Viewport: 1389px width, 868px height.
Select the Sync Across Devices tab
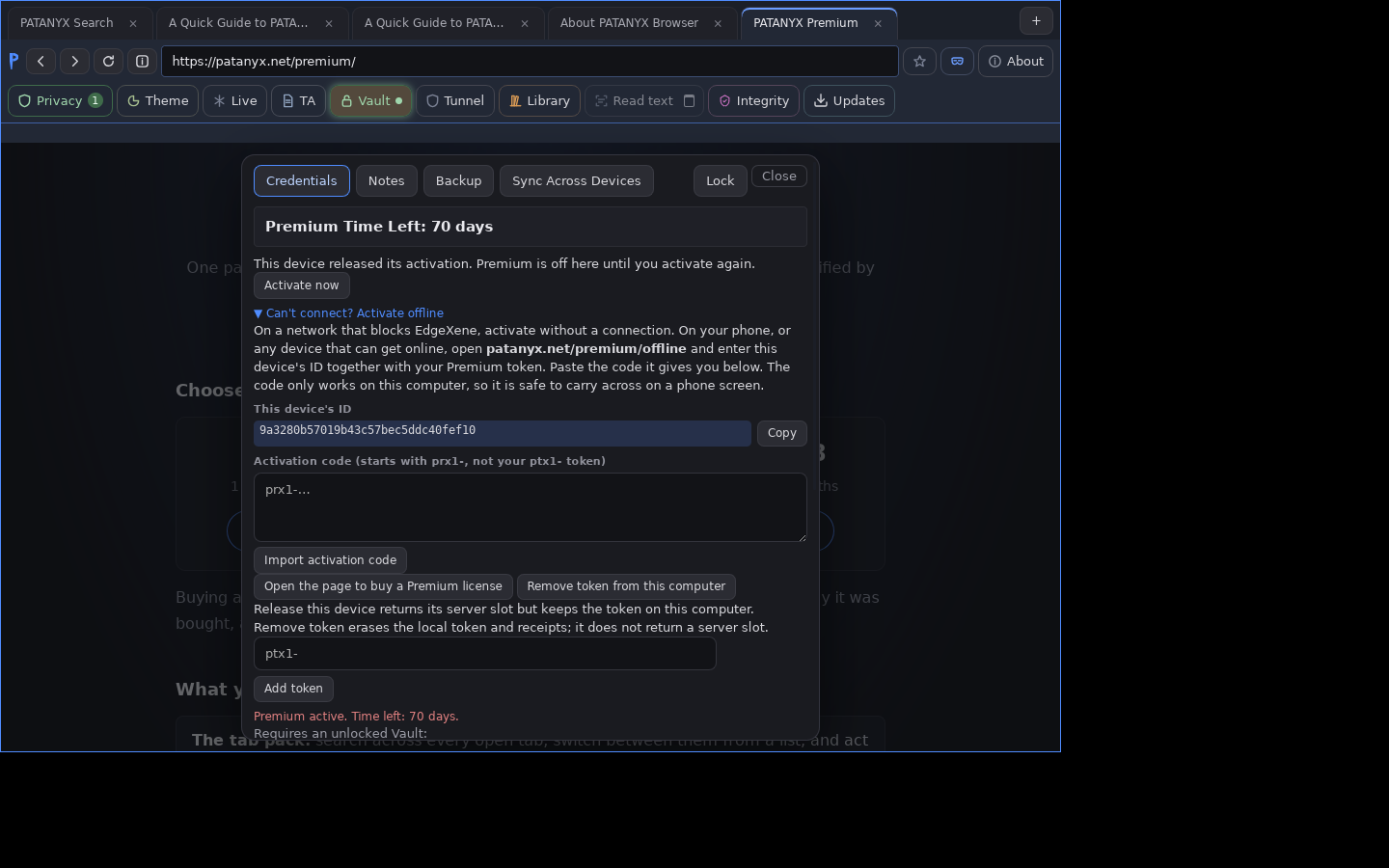[x=576, y=180]
